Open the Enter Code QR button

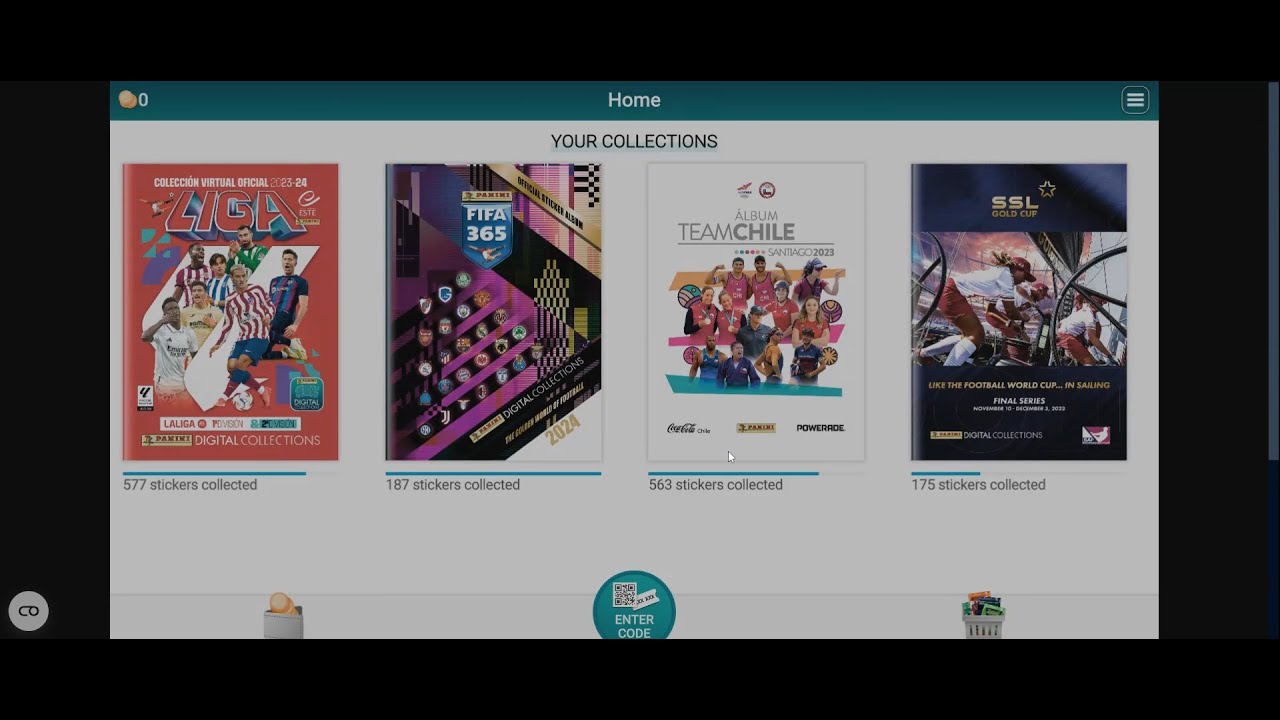point(634,606)
